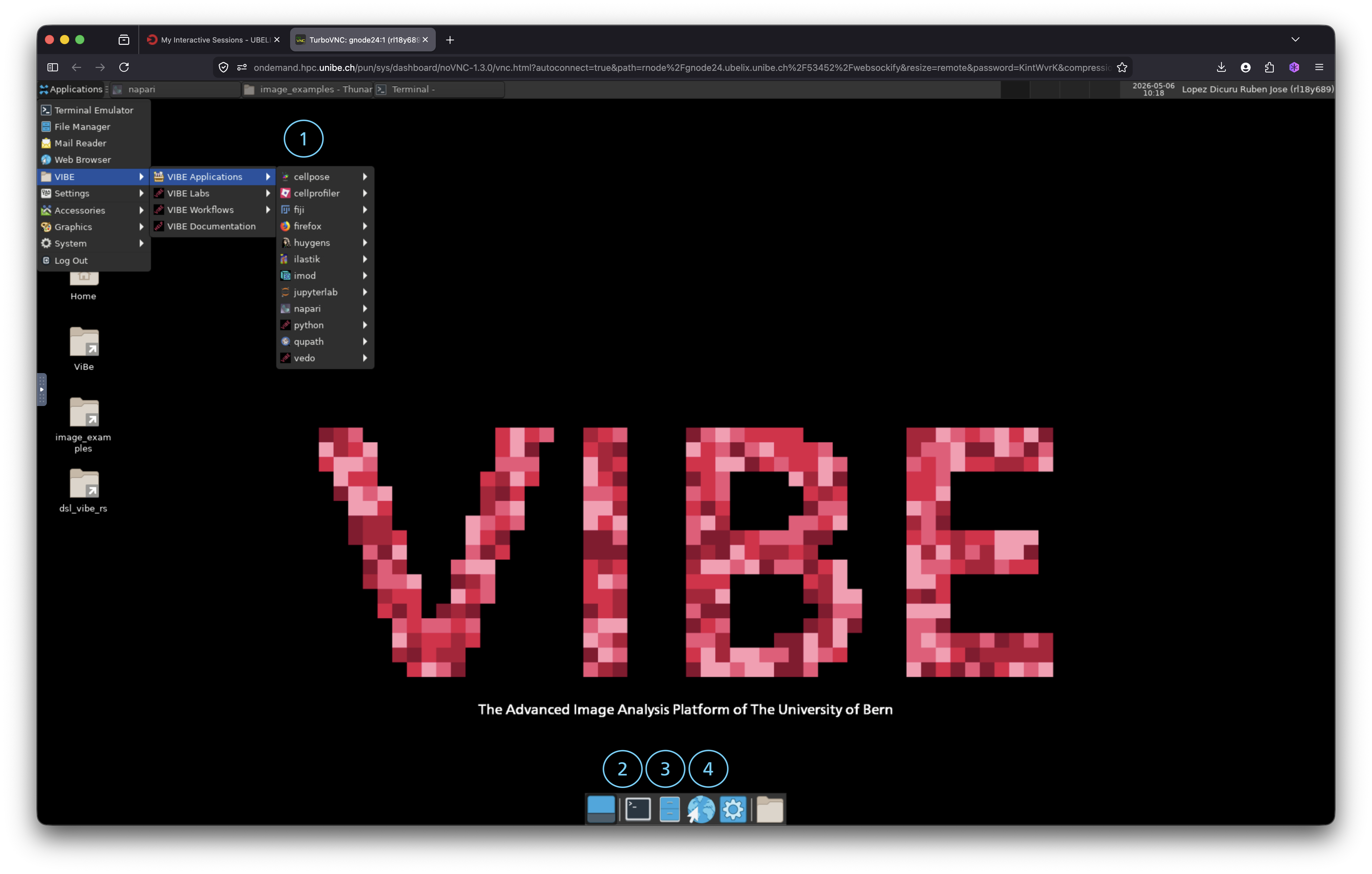Click the Applications panel button

pyautogui.click(x=72, y=89)
